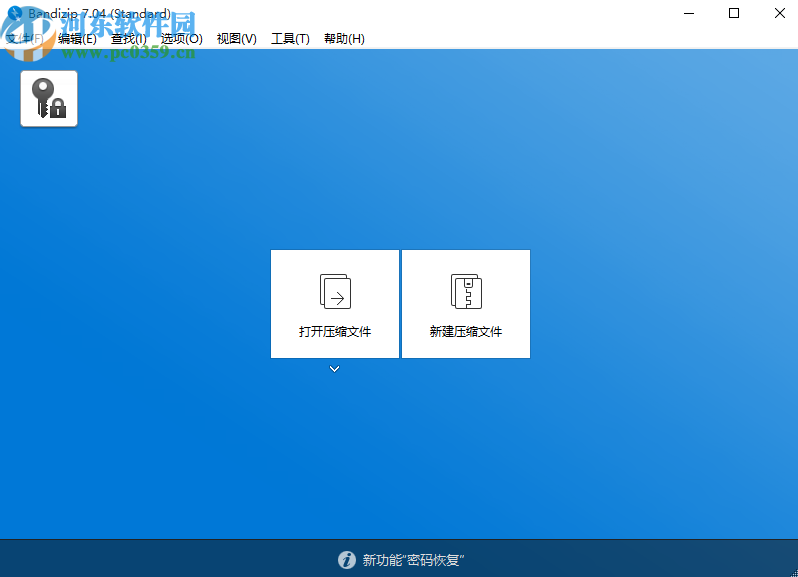Viewport: 798px width, 577px height.
Task: Minimize the Bandizip window
Action: click(x=689, y=13)
